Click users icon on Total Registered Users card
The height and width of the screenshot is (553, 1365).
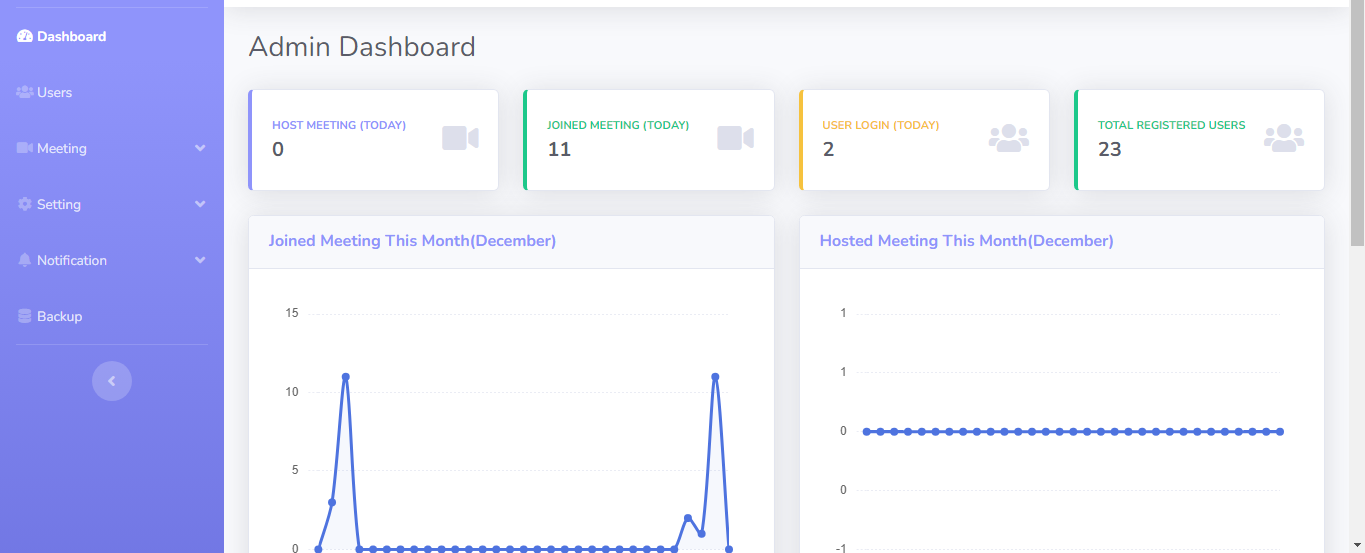coord(1283,138)
